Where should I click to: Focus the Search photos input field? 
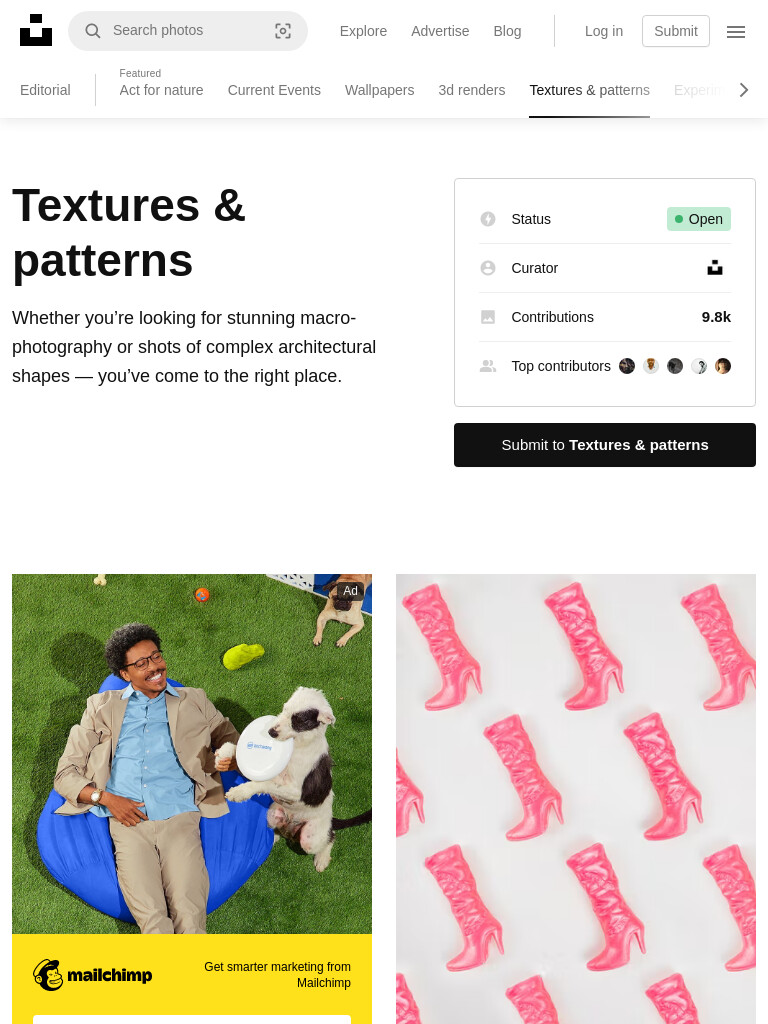point(188,31)
